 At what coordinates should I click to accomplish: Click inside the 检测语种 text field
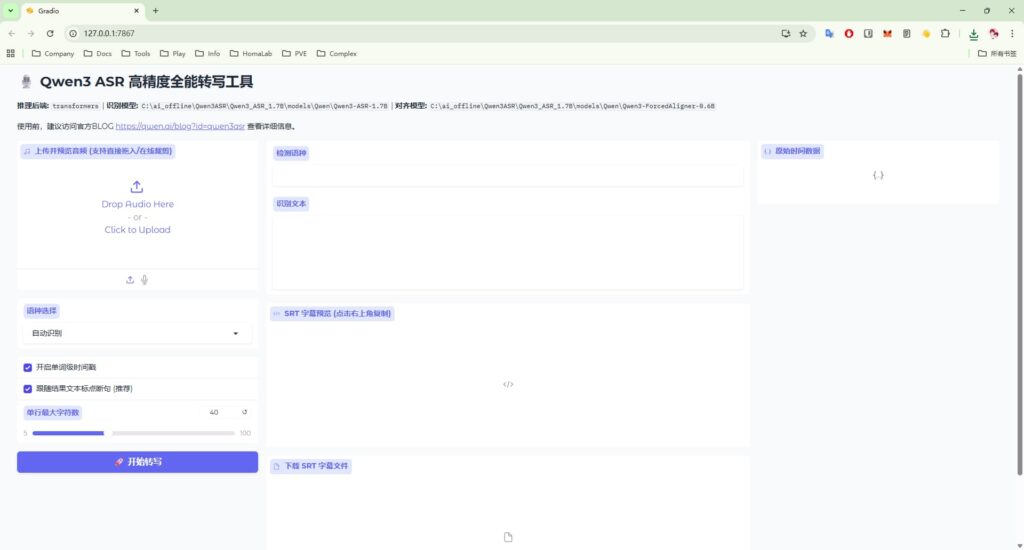tap(508, 176)
